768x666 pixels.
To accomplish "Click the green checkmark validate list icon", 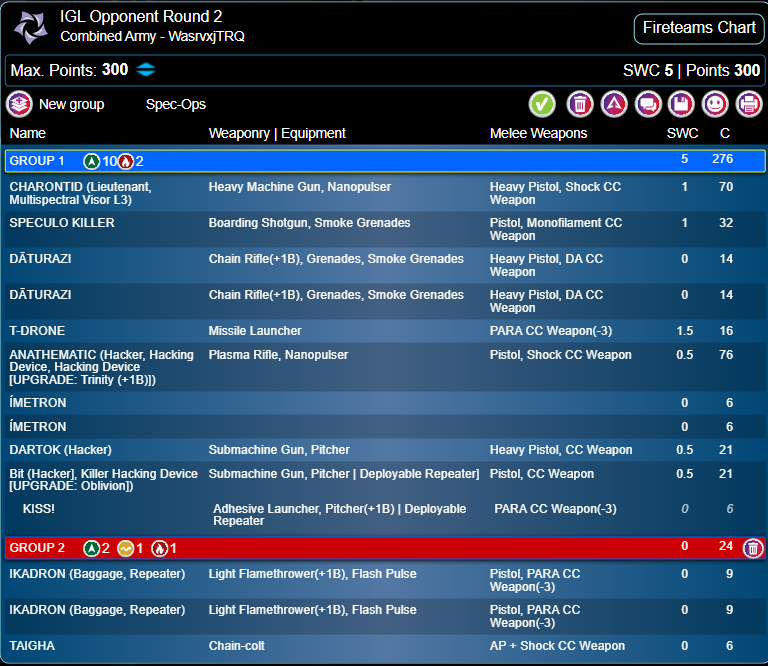I will click(x=542, y=104).
